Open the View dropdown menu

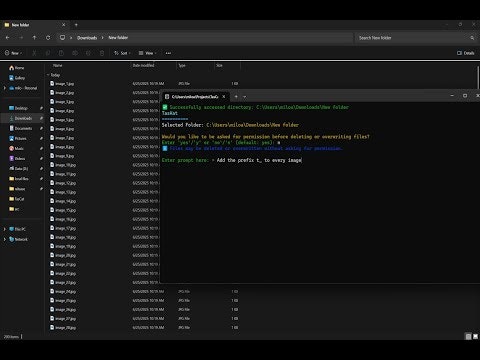tap(147, 53)
